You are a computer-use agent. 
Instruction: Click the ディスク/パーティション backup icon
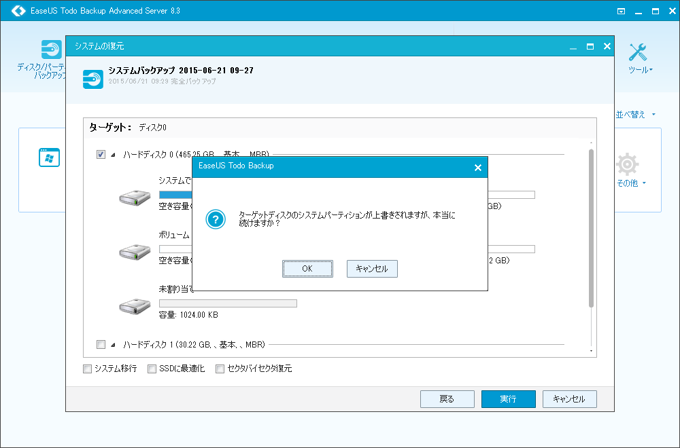coord(51,49)
